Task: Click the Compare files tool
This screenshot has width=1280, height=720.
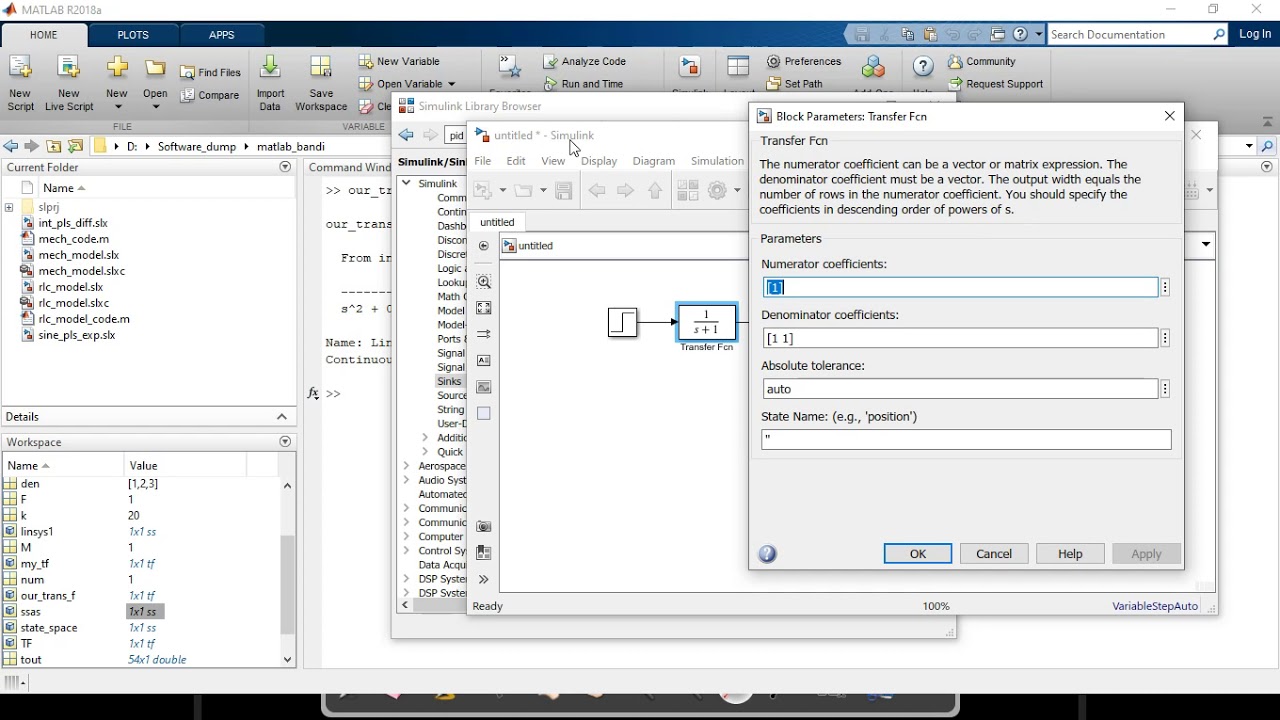Action: [x=210, y=96]
